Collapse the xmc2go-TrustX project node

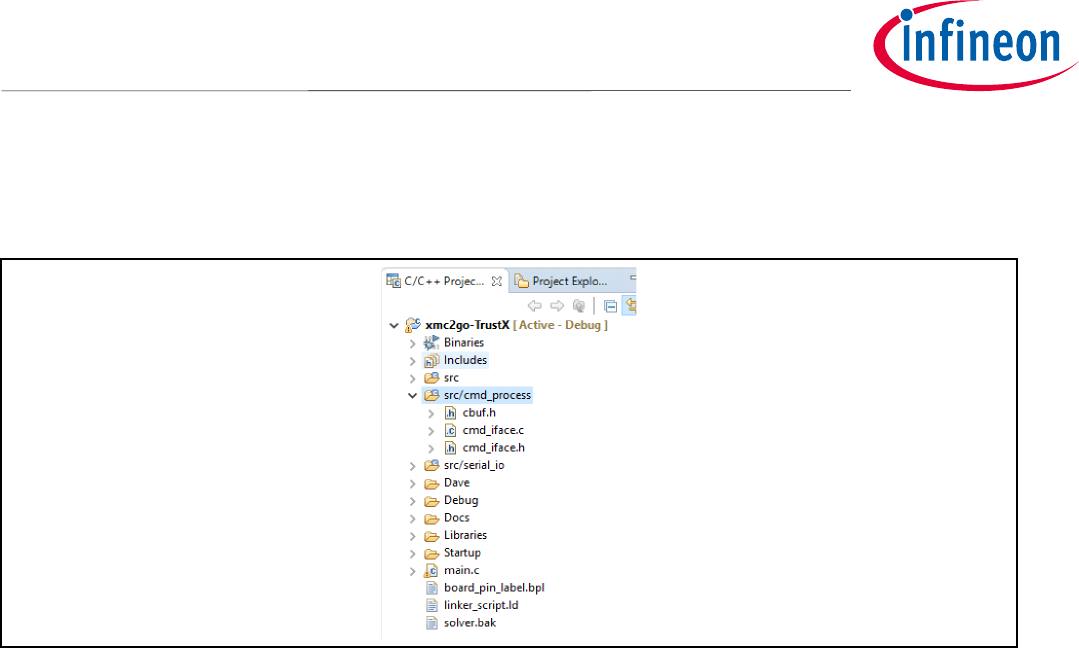(394, 325)
